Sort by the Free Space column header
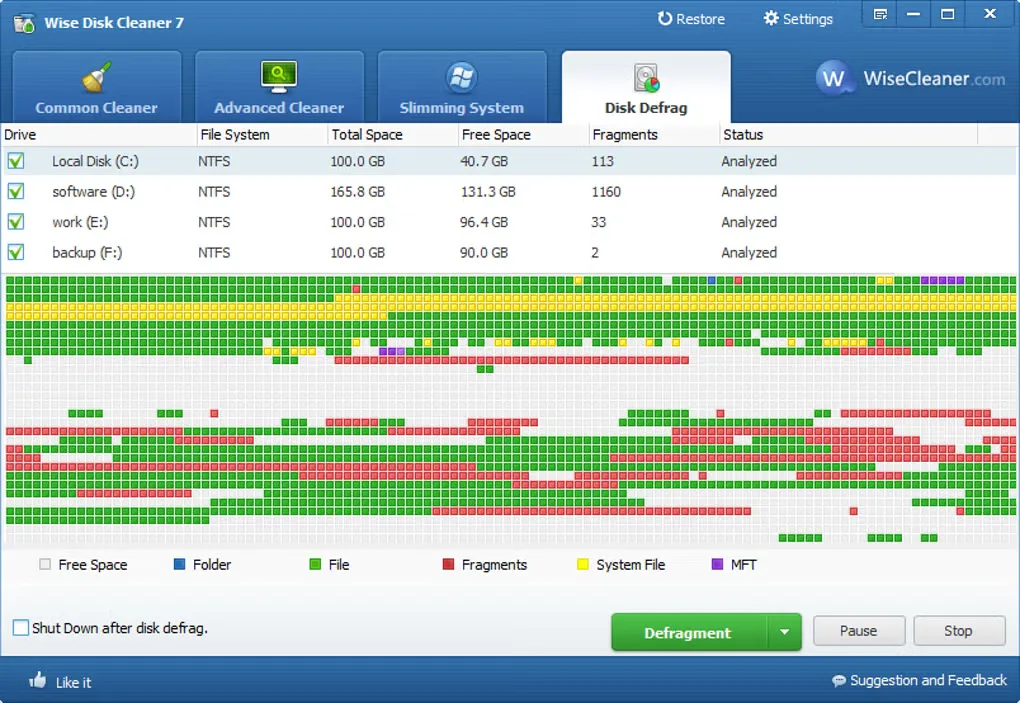1020x703 pixels. point(523,135)
